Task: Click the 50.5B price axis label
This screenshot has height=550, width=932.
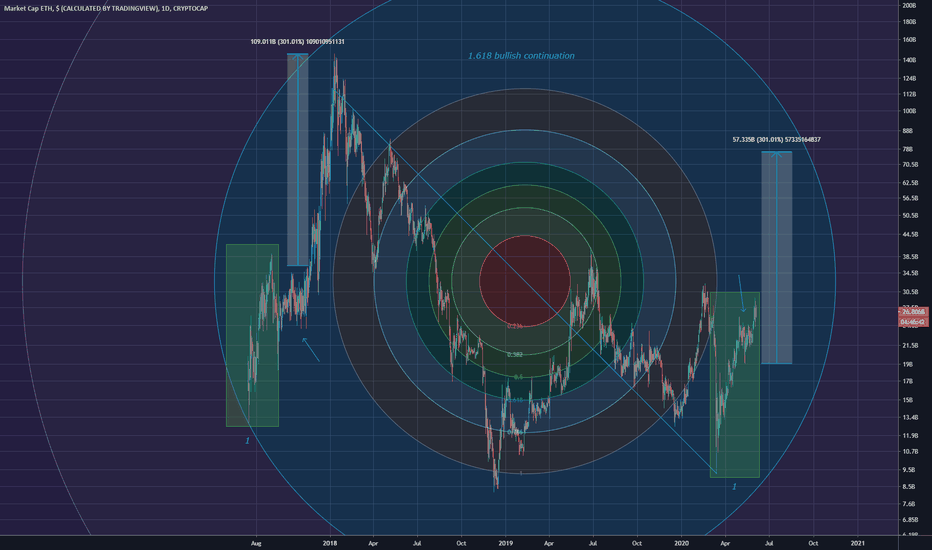Action: tap(910, 215)
